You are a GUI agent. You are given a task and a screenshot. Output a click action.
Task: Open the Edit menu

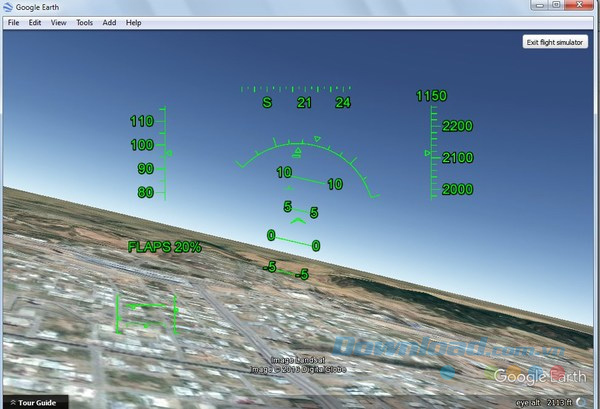coord(35,22)
